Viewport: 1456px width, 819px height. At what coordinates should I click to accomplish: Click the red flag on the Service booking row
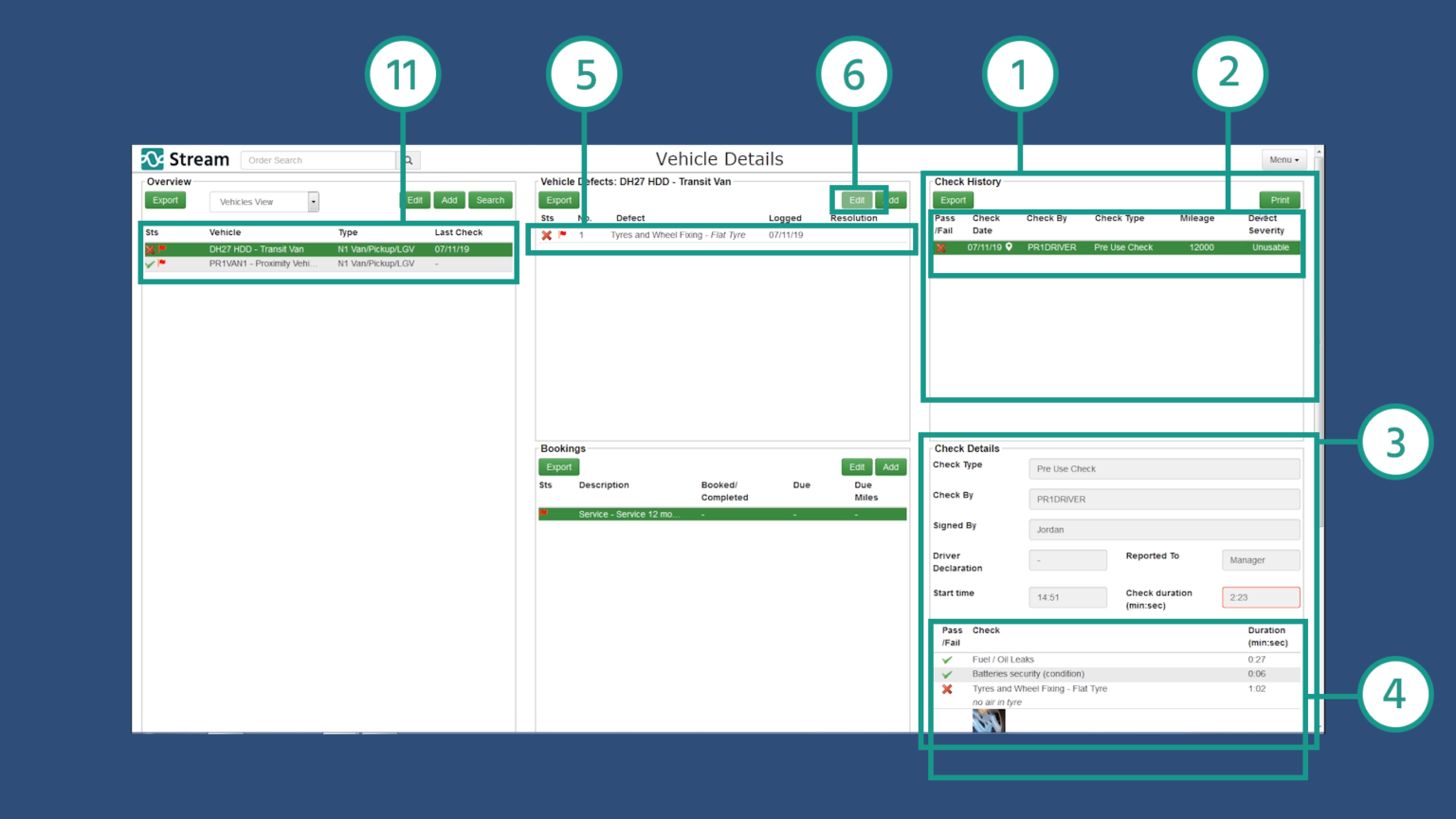coord(546,514)
